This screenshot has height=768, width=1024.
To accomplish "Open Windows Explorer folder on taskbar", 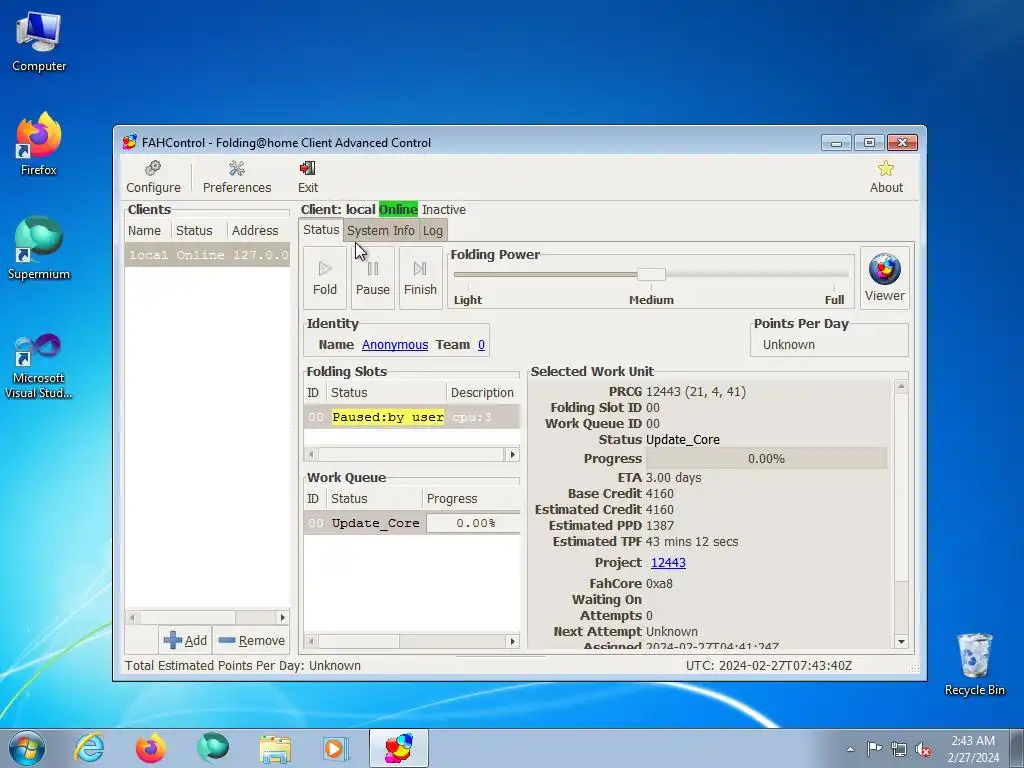I will (x=275, y=748).
